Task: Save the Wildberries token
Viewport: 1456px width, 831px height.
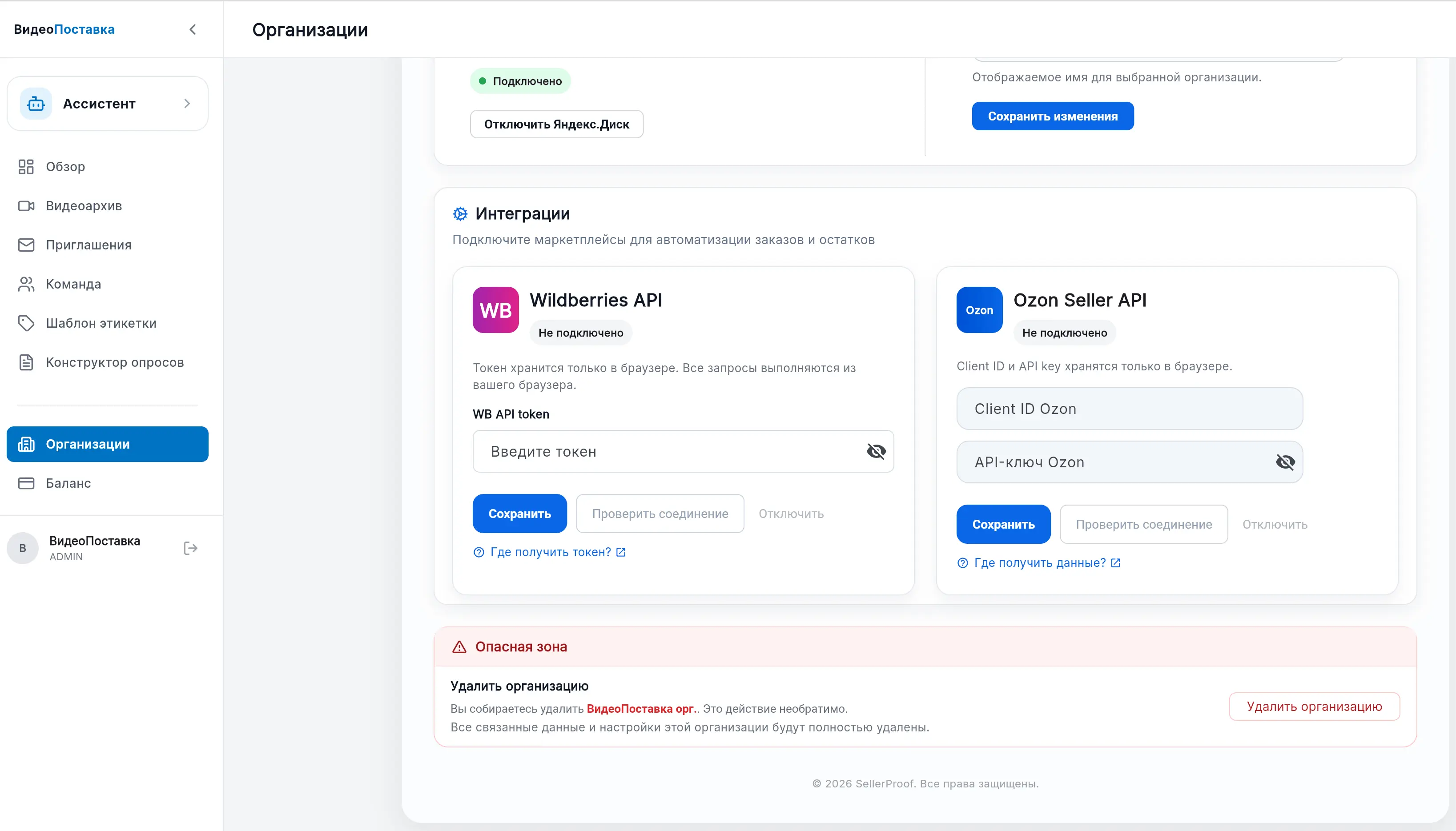Action: tap(519, 514)
